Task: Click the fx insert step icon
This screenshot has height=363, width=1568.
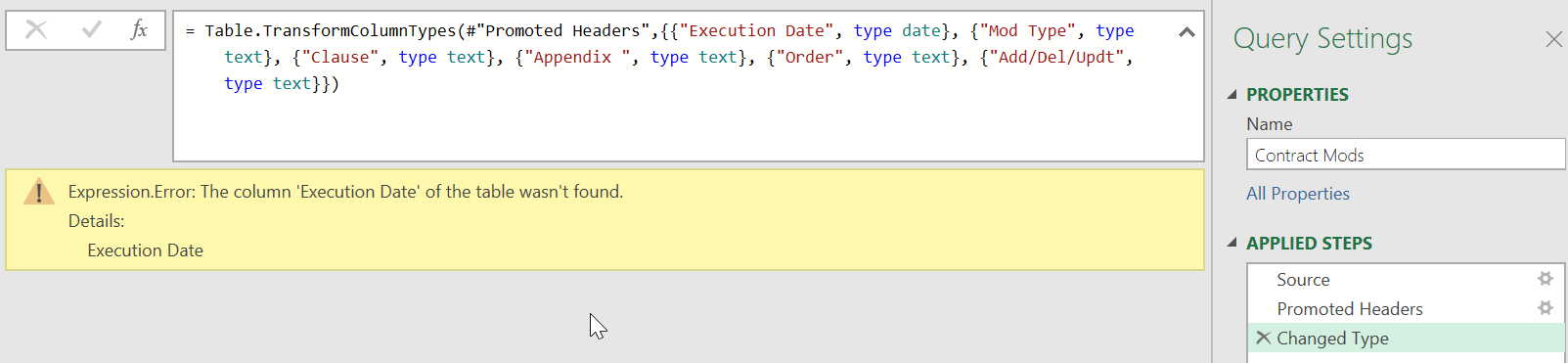Action: pyautogui.click(x=139, y=30)
